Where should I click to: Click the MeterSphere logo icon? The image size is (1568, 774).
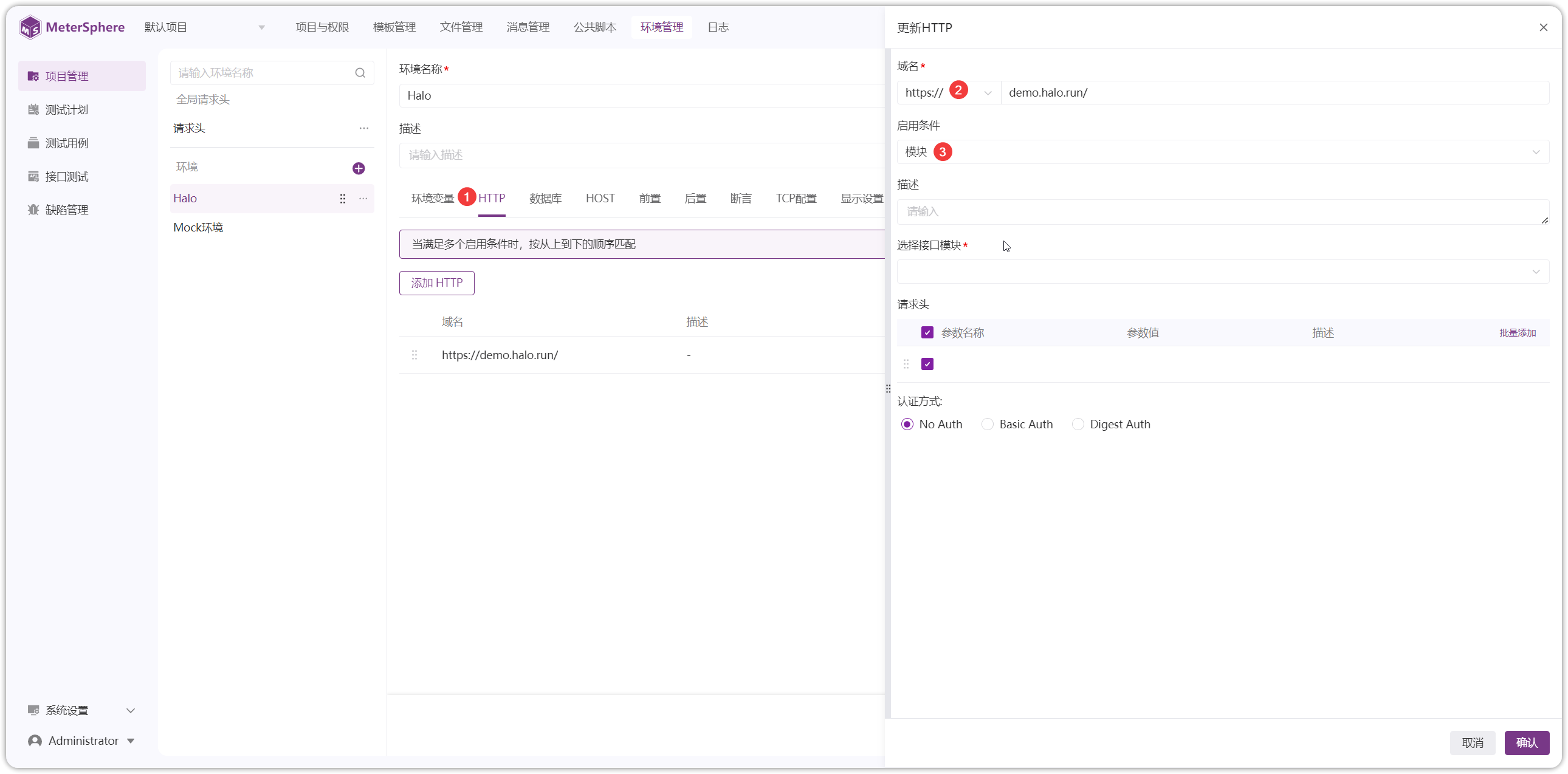30,27
